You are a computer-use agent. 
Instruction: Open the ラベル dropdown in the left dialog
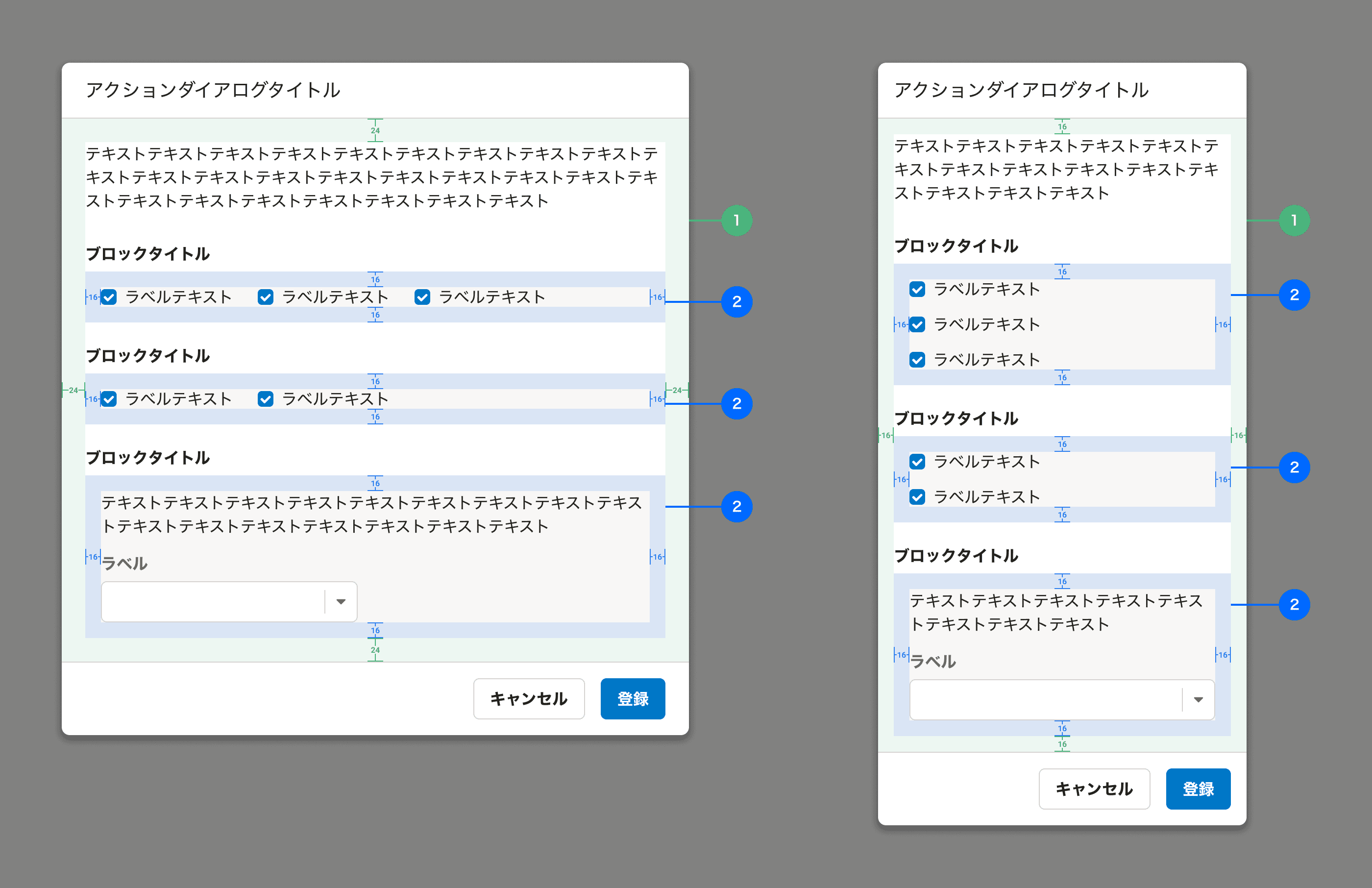229,601
